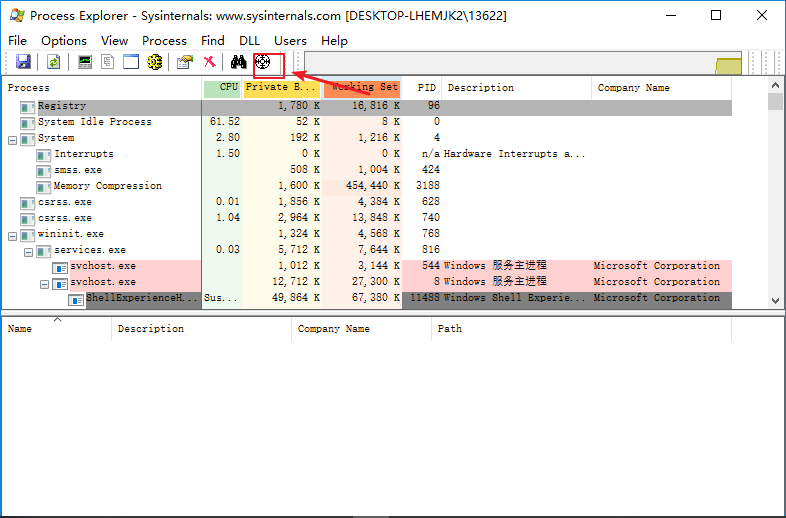Open the DLL menu

click(x=249, y=41)
